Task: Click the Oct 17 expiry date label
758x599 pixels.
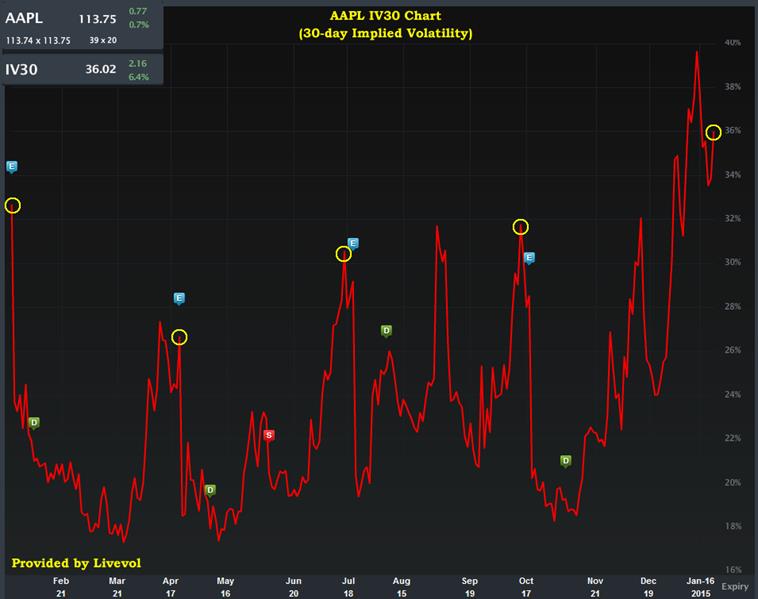Action: 526,587
